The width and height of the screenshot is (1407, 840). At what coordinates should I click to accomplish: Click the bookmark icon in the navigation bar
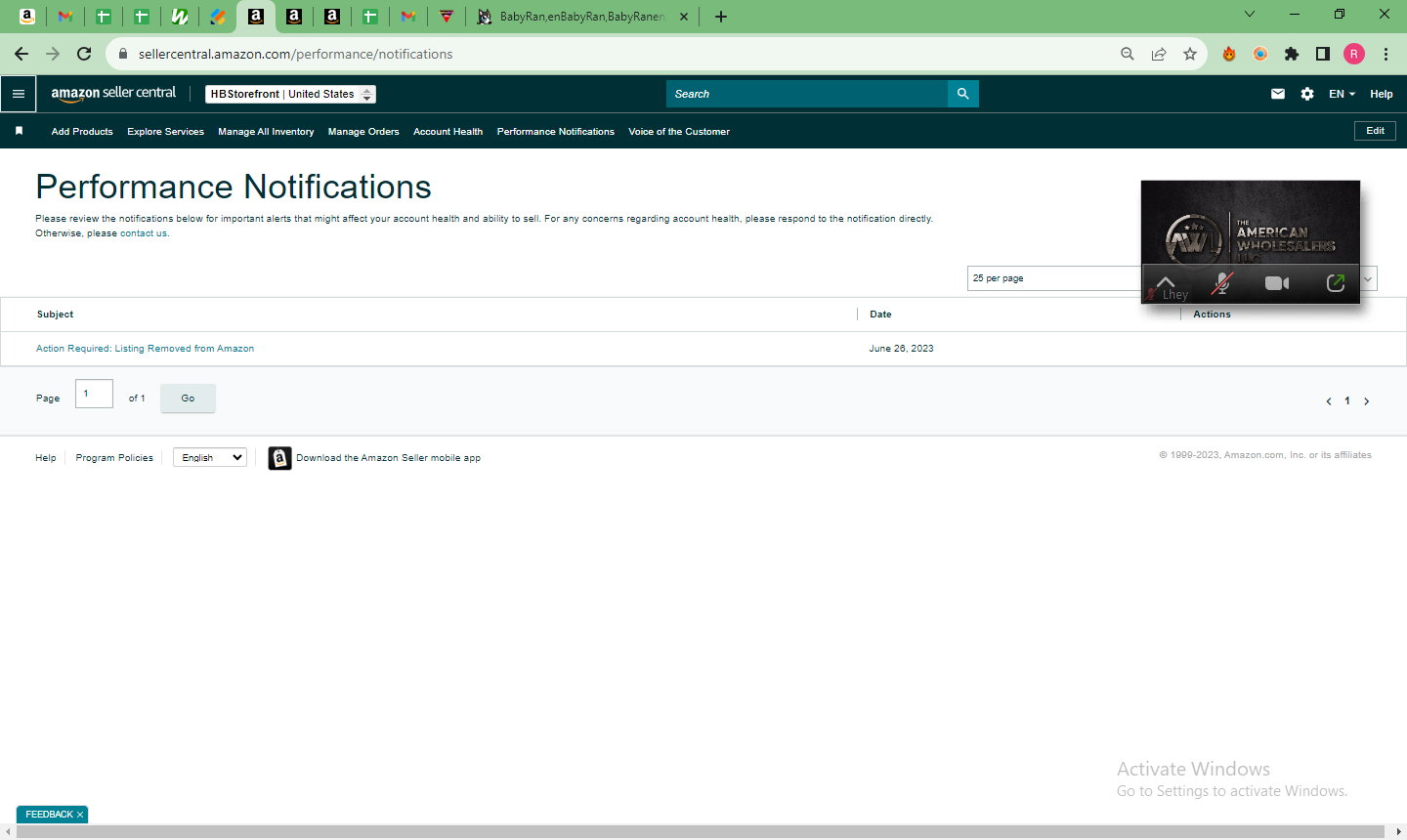[19, 131]
